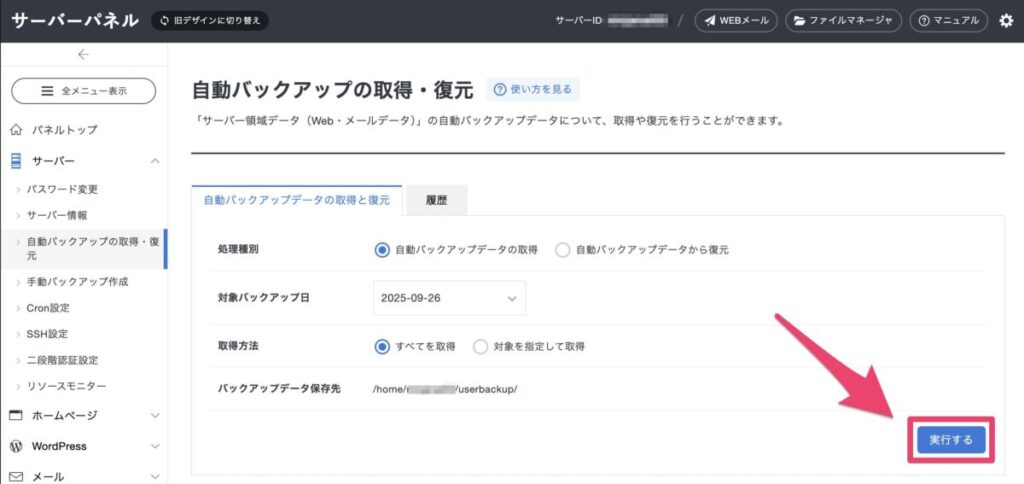The image size is (1024, 484).
Task: Select 自動バックアップデータから復元 radio option
Action: click(562, 250)
